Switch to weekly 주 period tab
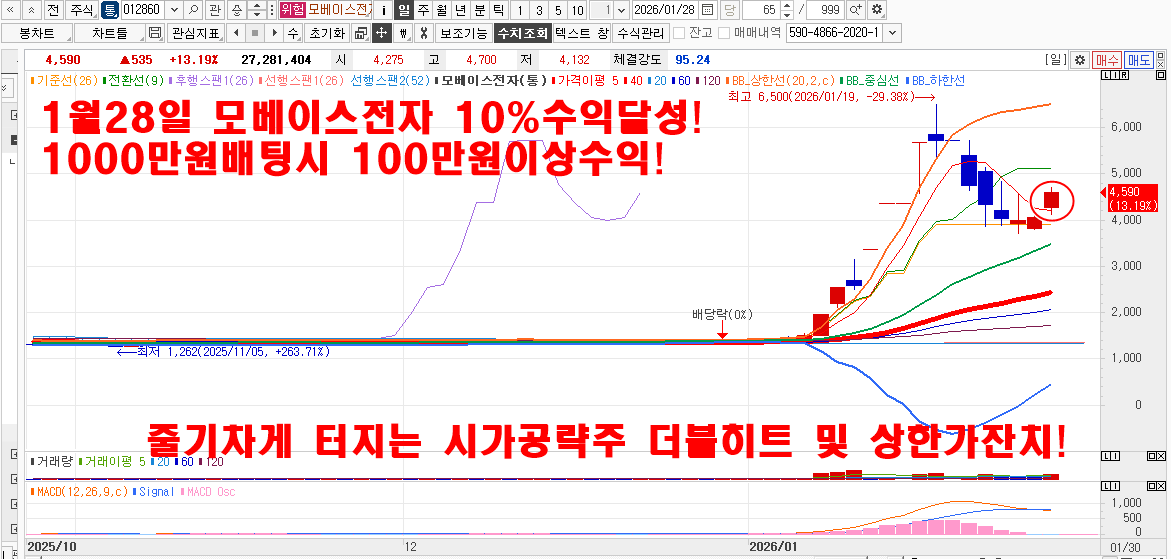Viewport: 1171px width, 559px height. 422,9
